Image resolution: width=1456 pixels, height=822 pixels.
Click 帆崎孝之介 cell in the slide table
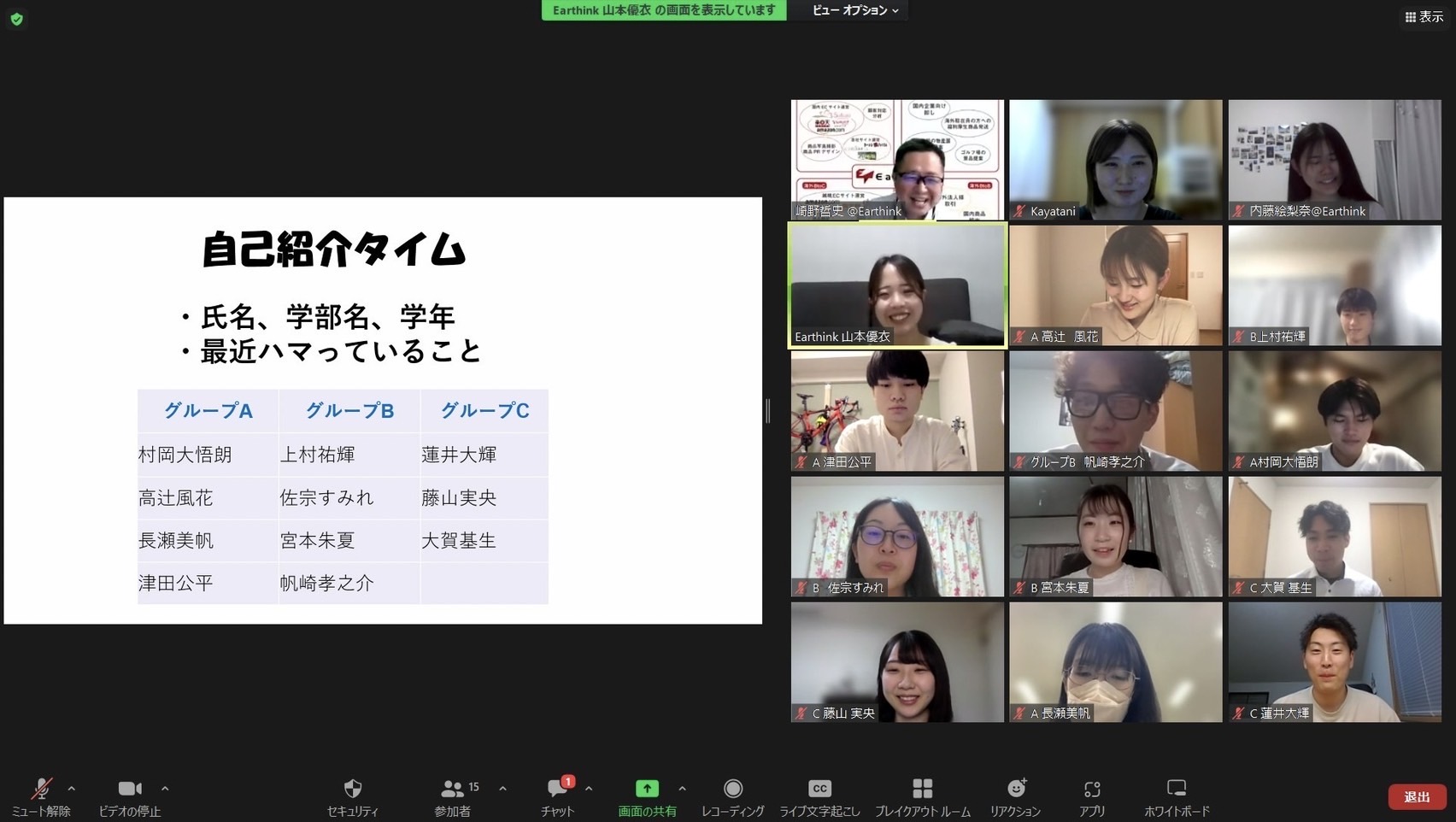[x=349, y=583]
